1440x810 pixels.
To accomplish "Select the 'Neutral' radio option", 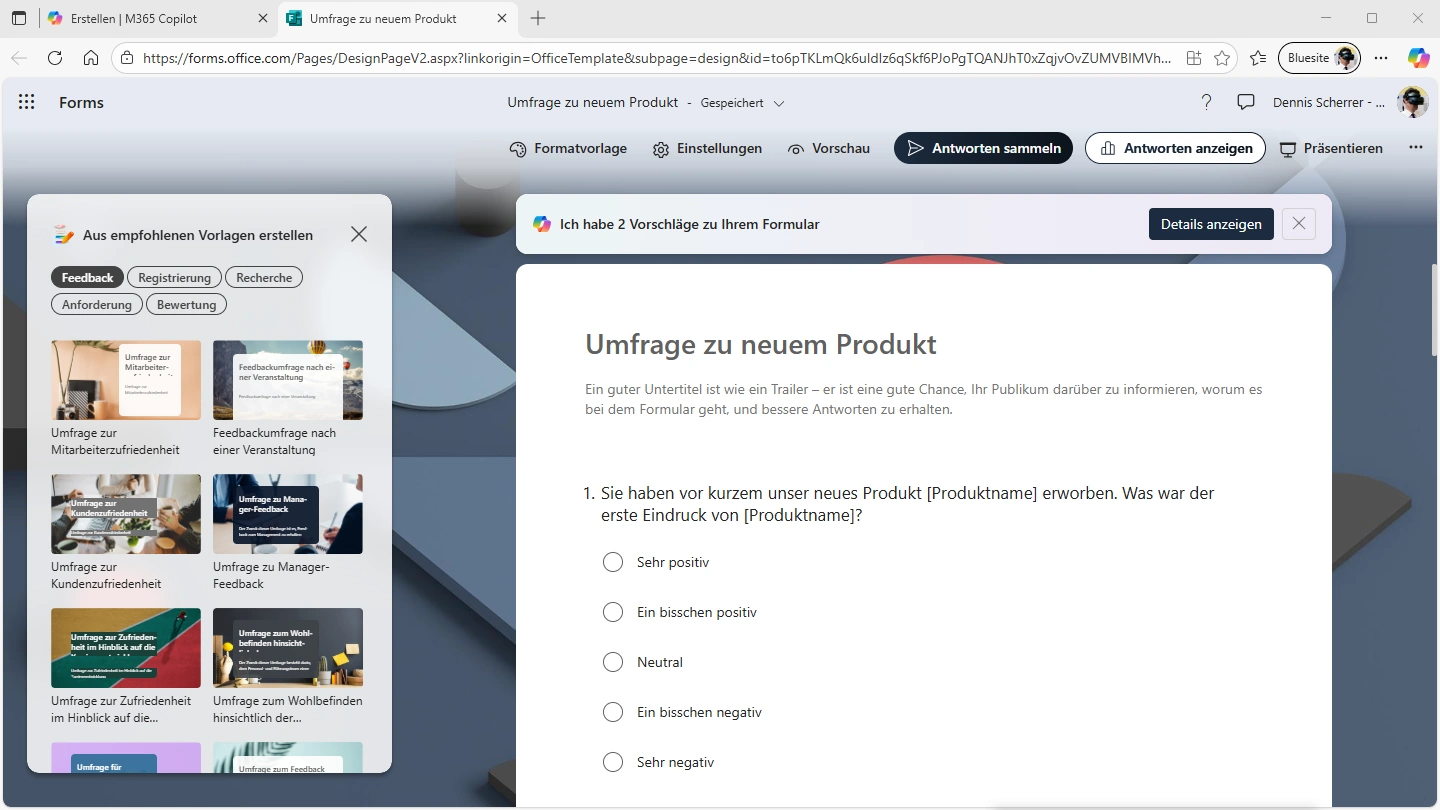I will (x=613, y=662).
